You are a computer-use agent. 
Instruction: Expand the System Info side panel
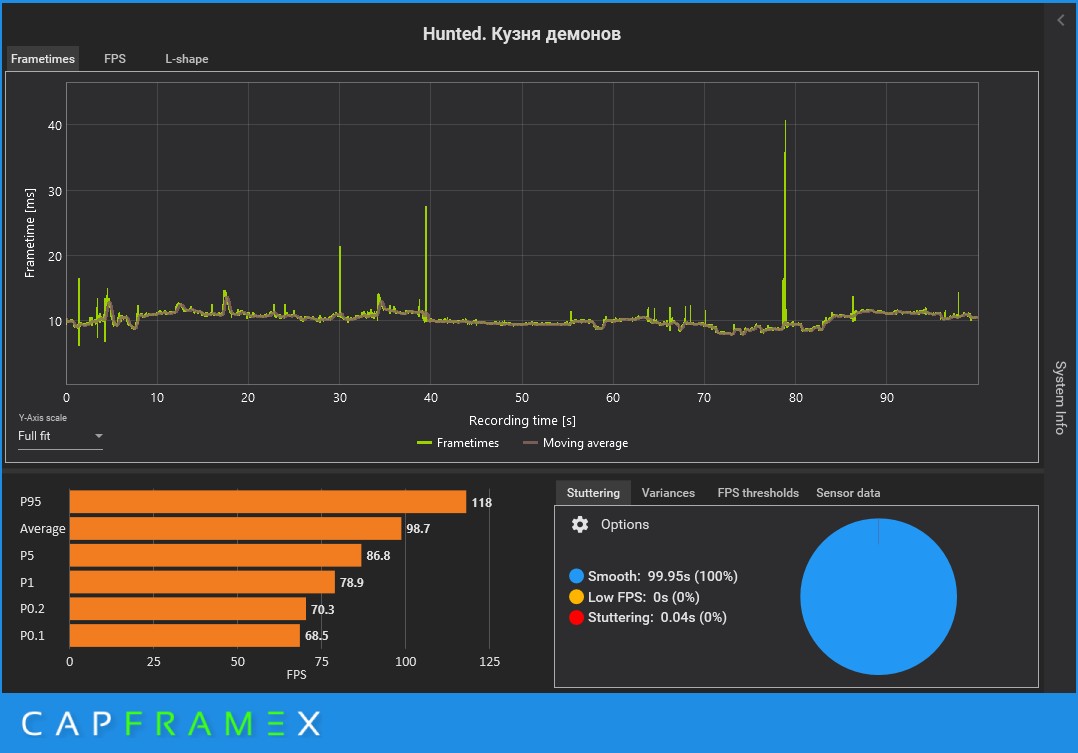tap(1060, 397)
